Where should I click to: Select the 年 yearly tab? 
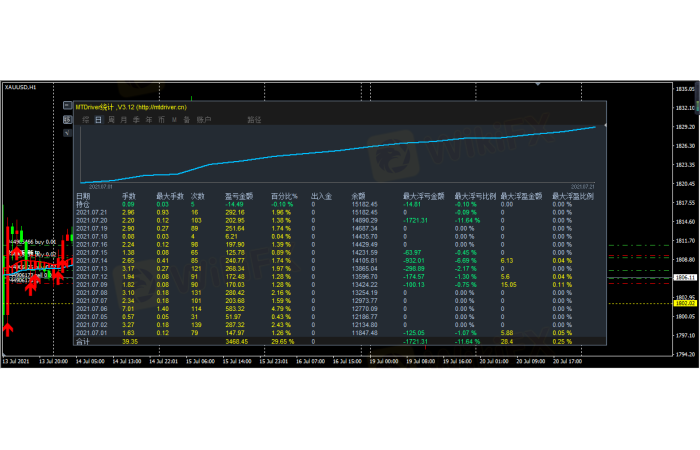tap(149, 120)
